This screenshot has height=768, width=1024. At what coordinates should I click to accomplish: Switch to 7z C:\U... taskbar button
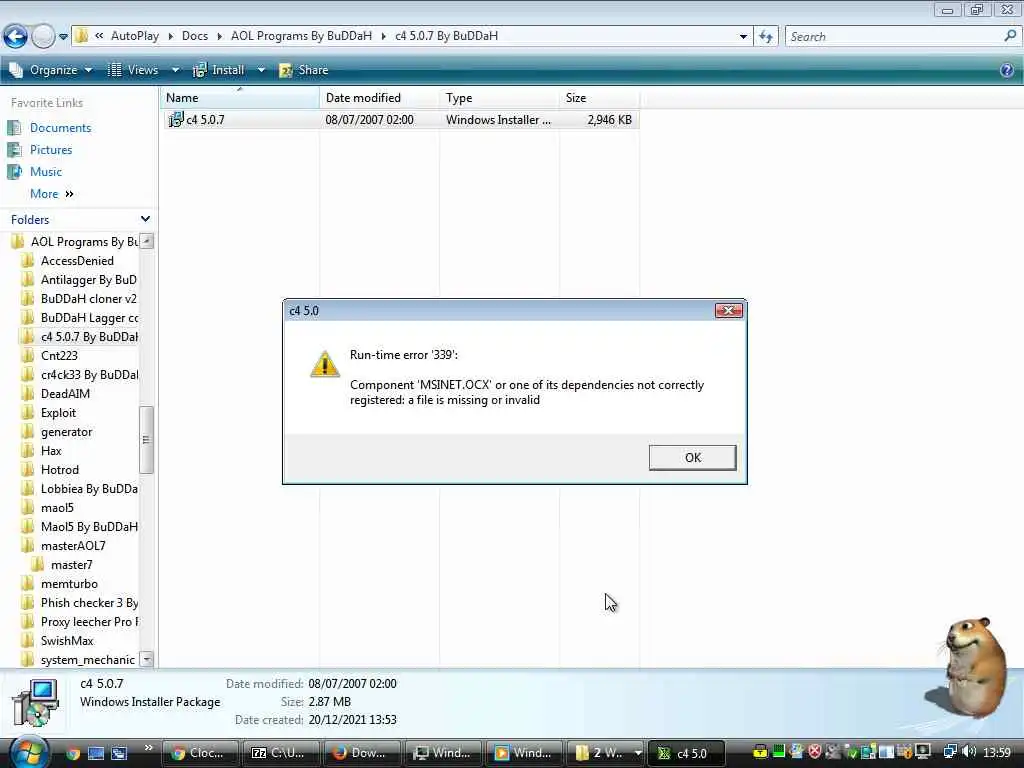[x=281, y=753]
